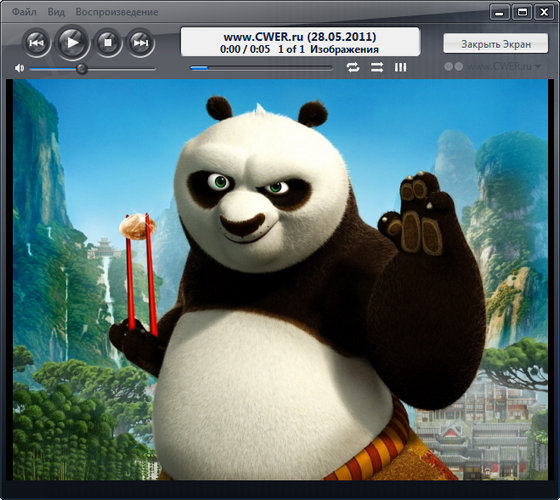Stop playback with the Stop button
This screenshot has width=560, height=500.
[108, 43]
